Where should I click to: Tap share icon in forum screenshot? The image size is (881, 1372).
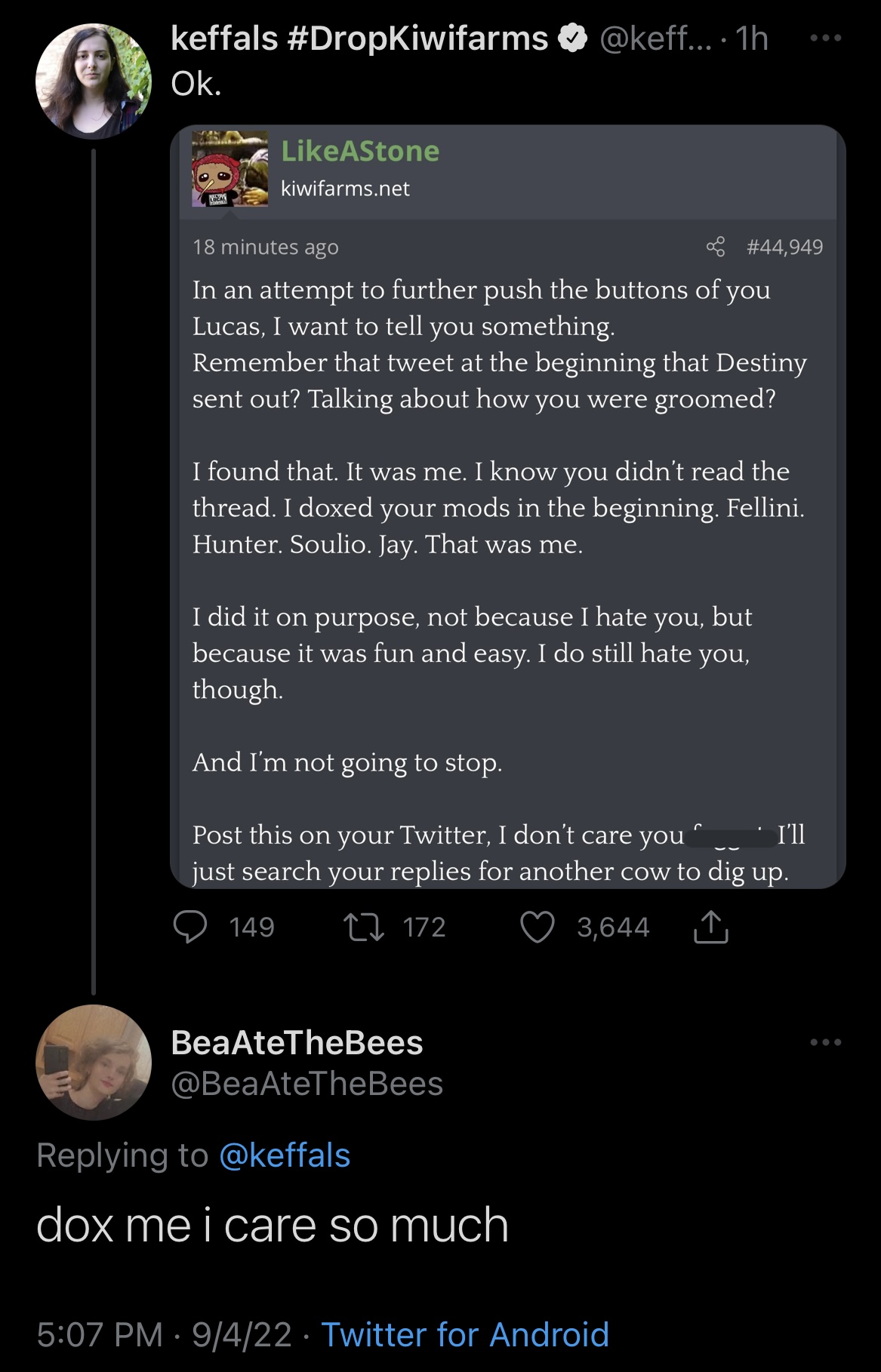pyautogui.click(x=716, y=247)
